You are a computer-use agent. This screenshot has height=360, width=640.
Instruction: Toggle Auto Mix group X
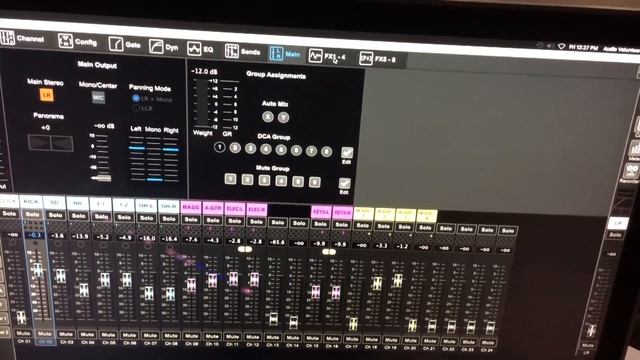pyautogui.click(x=268, y=117)
